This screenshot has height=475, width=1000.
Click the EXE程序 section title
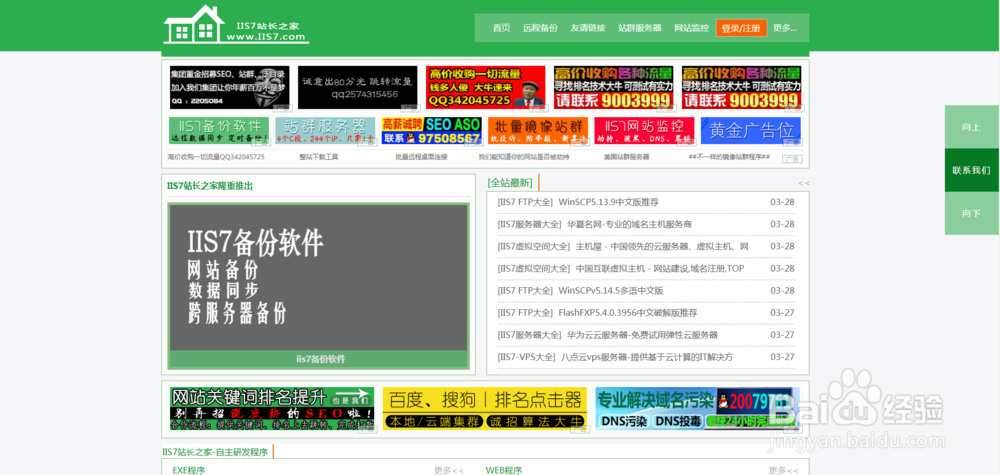click(x=189, y=471)
